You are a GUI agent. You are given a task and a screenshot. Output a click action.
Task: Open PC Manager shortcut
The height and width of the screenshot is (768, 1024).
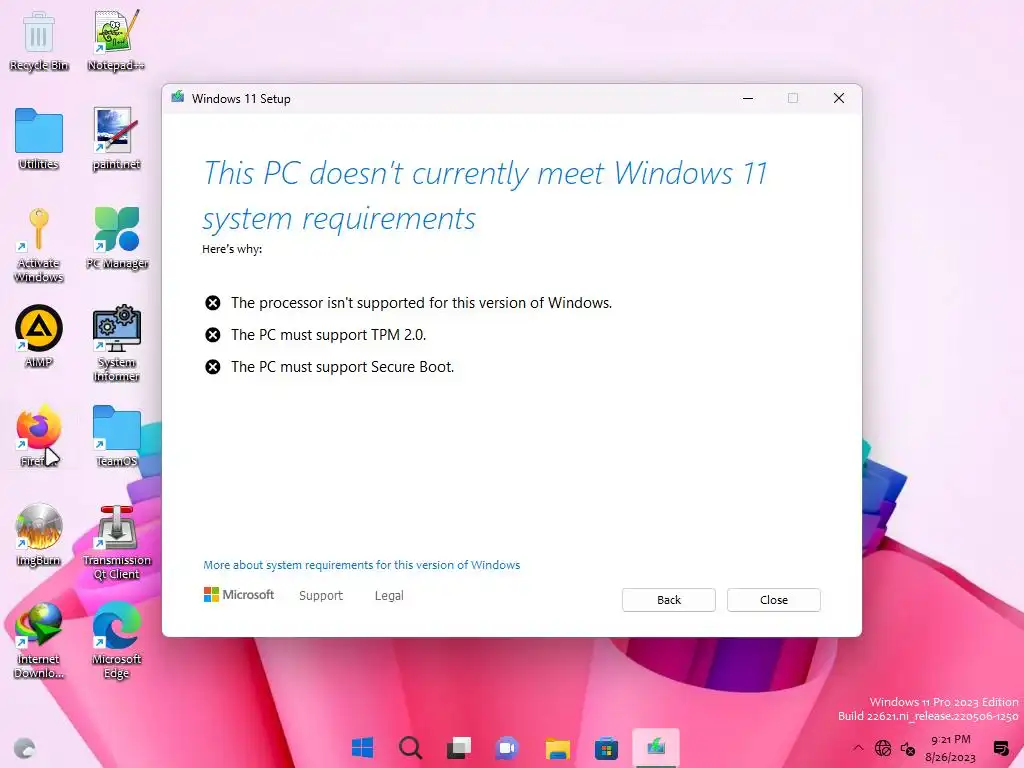pyautogui.click(x=117, y=238)
